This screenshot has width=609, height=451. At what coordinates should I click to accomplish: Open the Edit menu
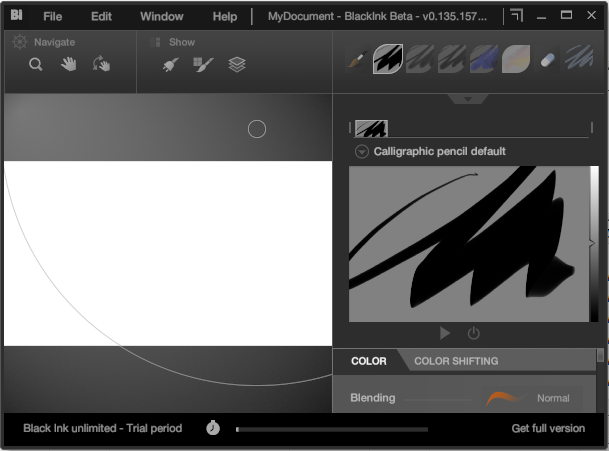pyautogui.click(x=101, y=16)
